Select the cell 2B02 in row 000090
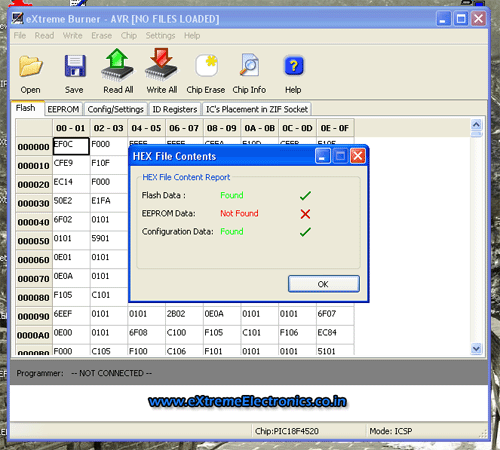500x450 pixels. pos(184,316)
